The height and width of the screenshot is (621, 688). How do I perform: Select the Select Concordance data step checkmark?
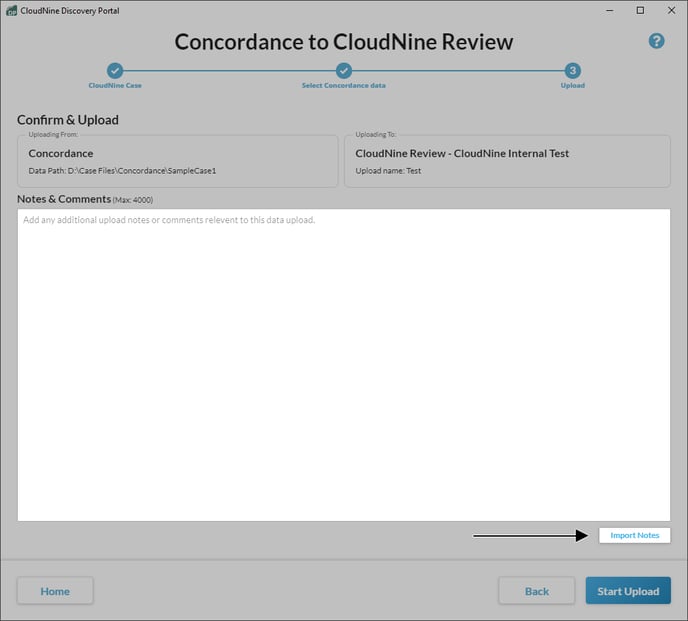pyautogui.click(x=344, y=70)
